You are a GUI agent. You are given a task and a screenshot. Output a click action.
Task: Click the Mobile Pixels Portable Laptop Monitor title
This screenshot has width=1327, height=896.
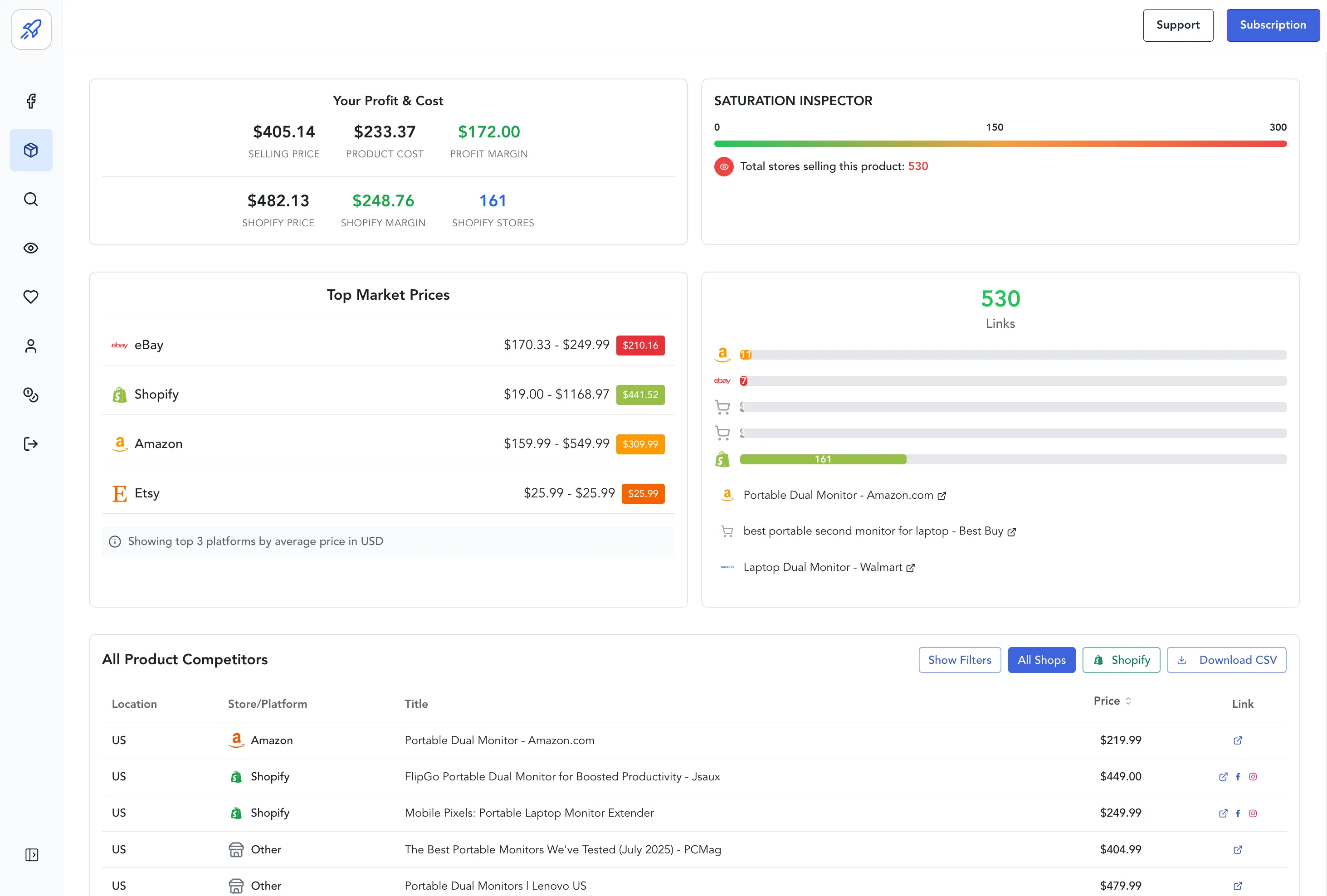coord(529,813)
